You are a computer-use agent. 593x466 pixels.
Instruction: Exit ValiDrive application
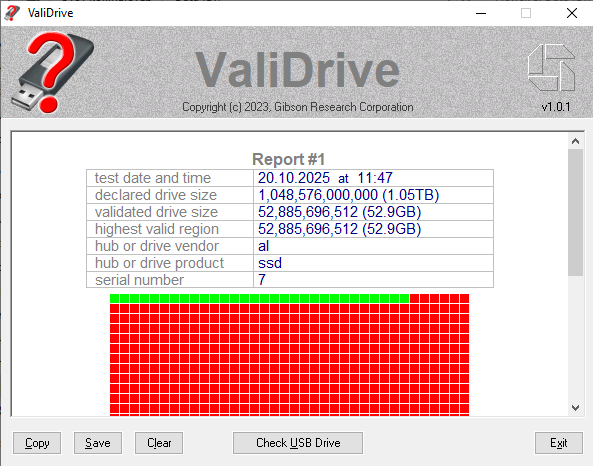pyautogui.click(x=559, y=443)
